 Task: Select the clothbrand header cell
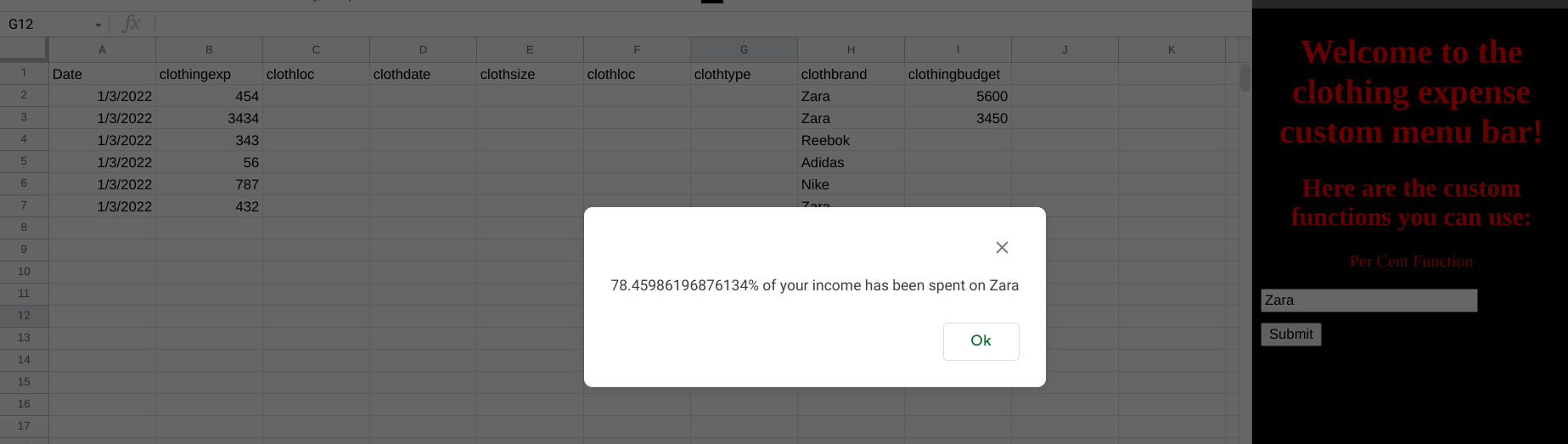[850, 75]
